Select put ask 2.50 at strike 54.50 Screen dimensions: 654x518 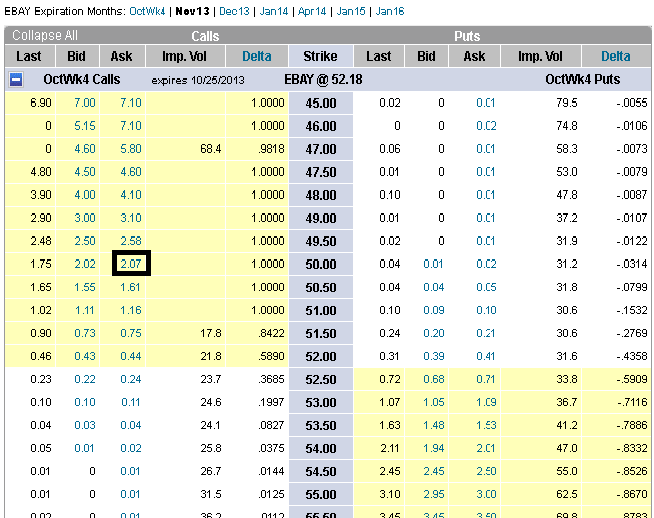coord(486,471)
